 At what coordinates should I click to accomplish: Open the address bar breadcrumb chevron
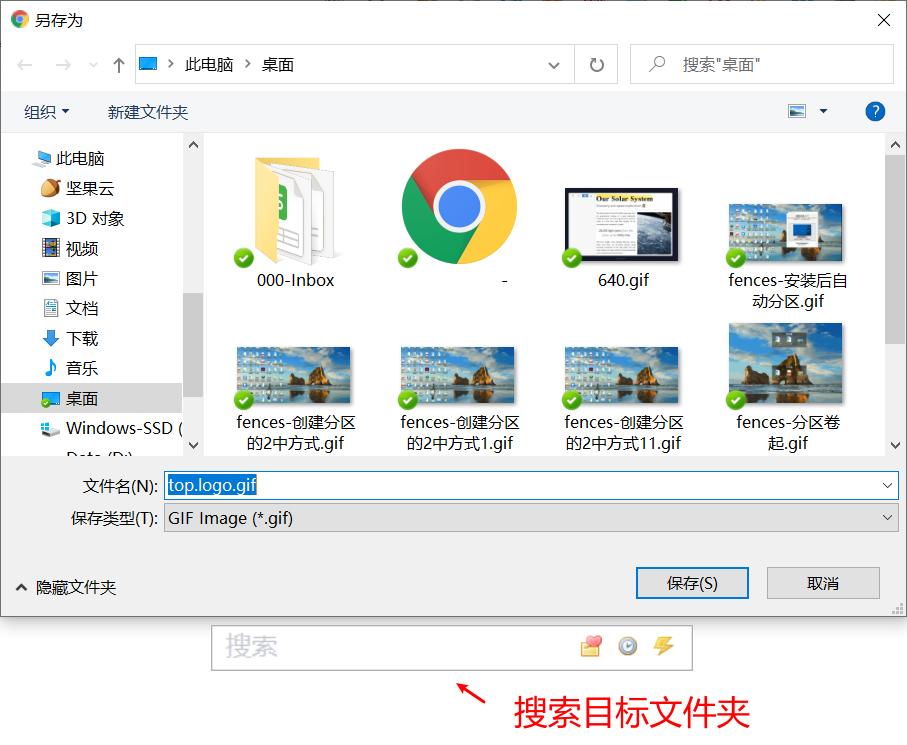coord(553,63)
